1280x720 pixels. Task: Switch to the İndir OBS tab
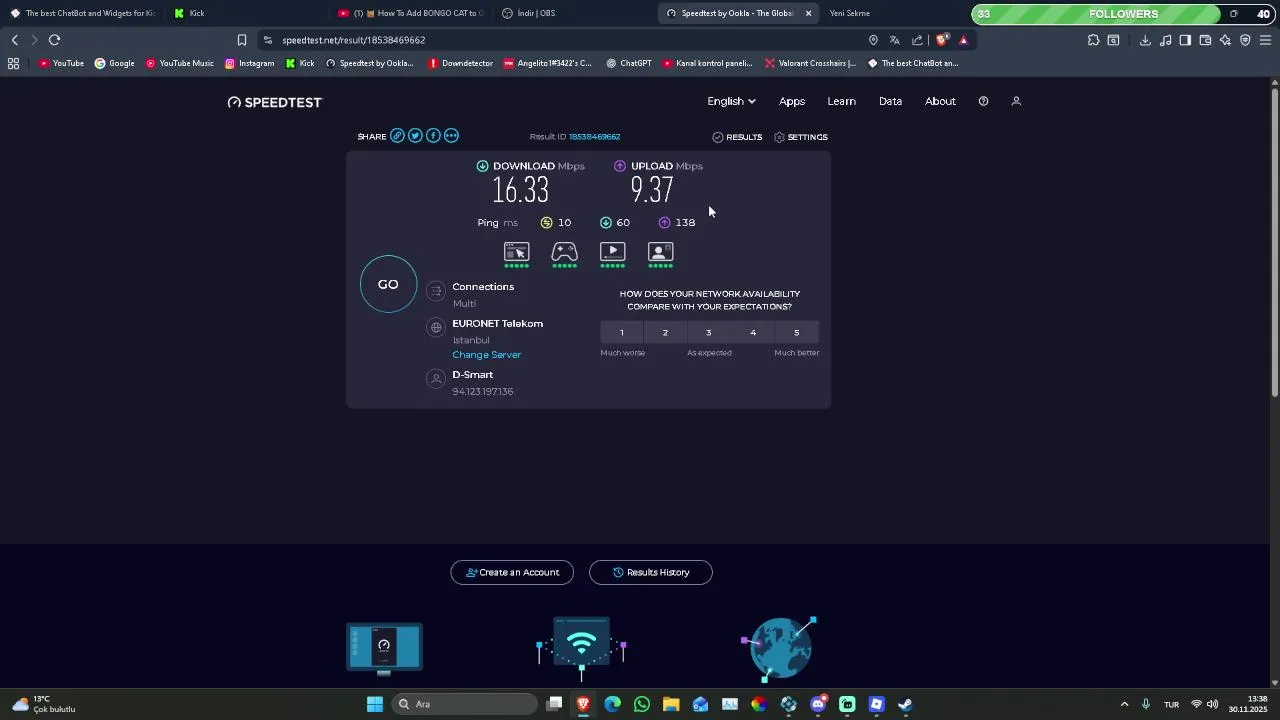tap(575, 13)
